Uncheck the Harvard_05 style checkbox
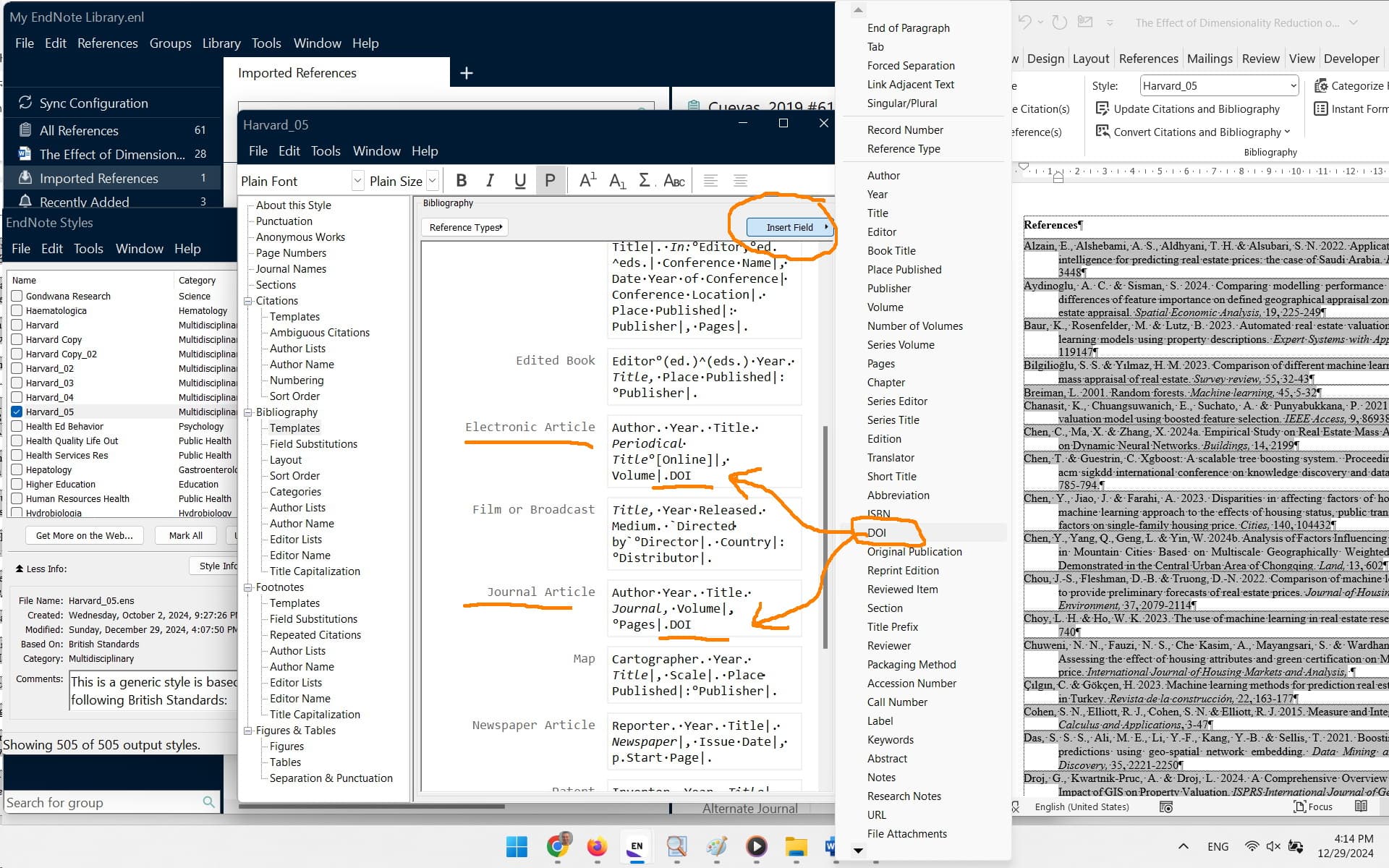Image resolution: width=1389 pixels, height=868 pixels. click(17, 412)
